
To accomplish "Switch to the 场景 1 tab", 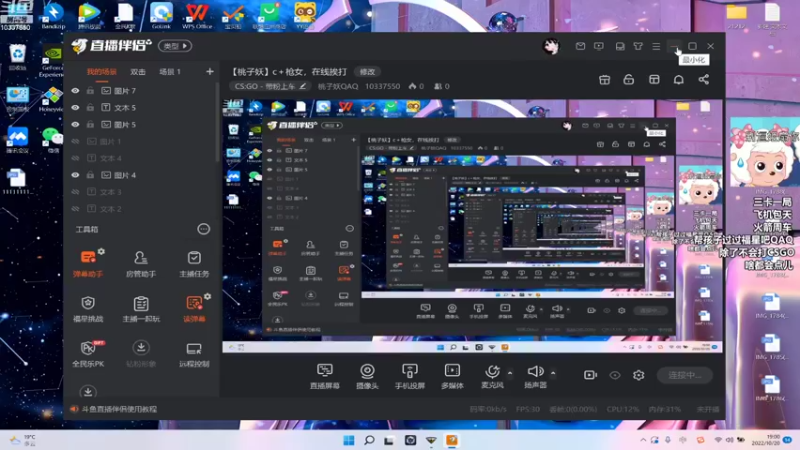I will pyautogui.click(x=169, y=72).
